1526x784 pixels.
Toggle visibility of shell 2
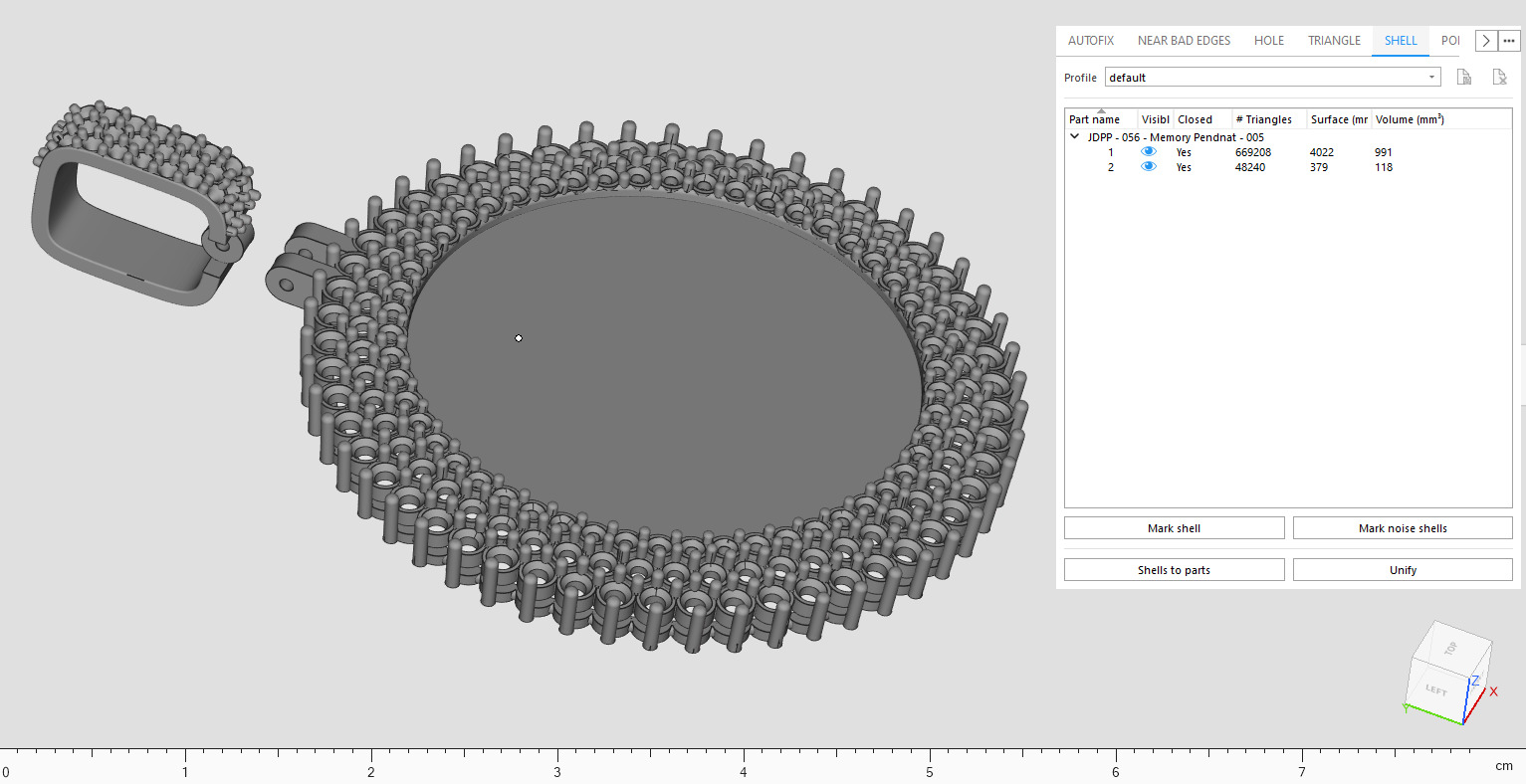point(1149,167)
